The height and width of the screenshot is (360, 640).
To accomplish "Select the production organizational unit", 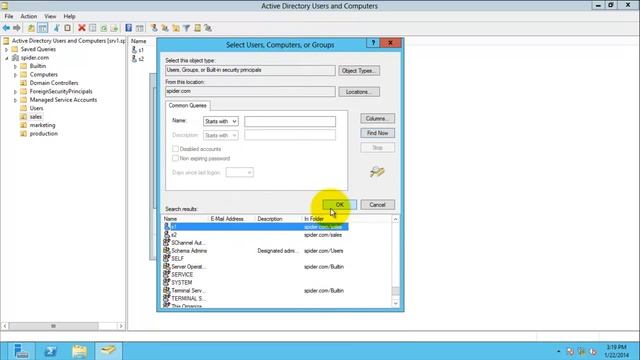I will click(44, 133).
